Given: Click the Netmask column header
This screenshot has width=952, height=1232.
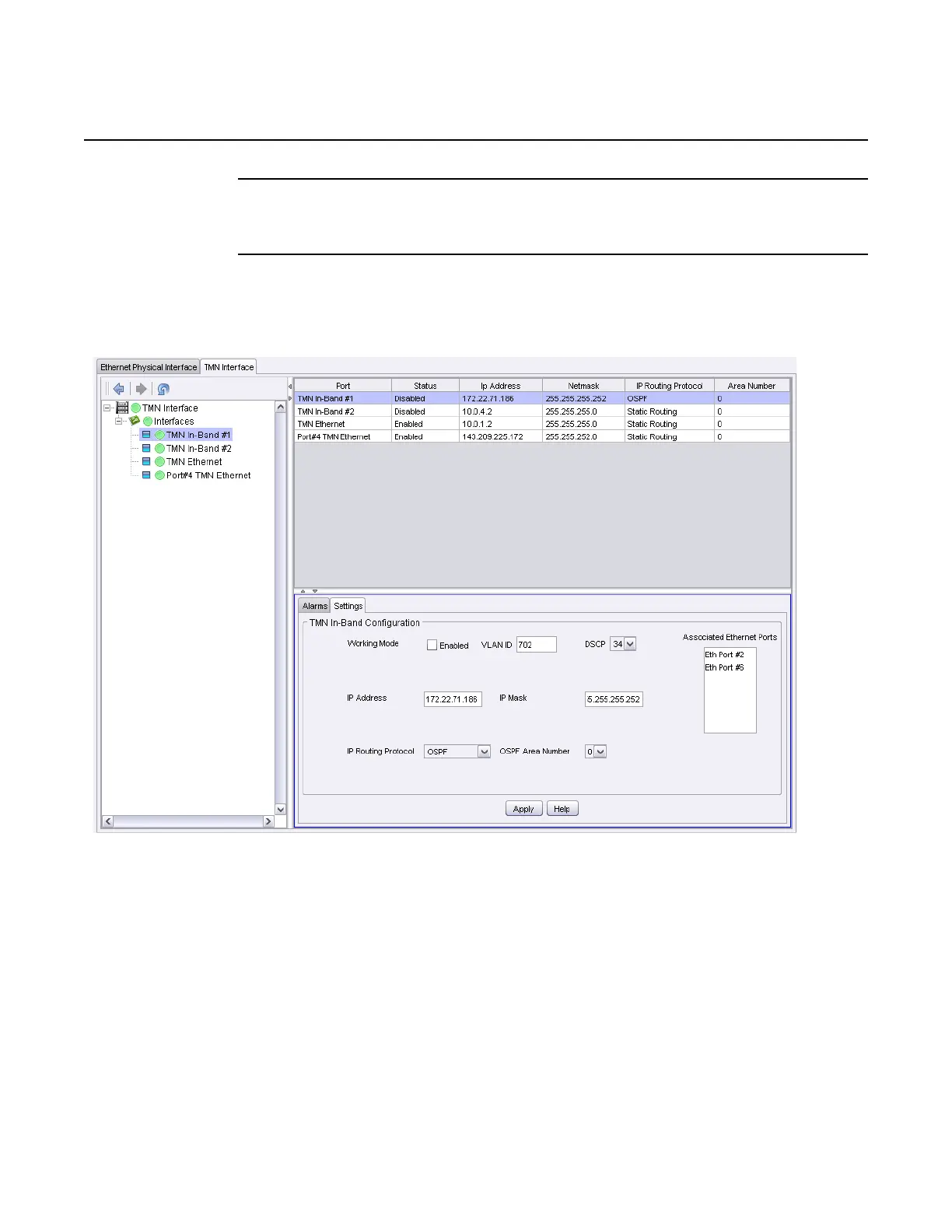Looking at the screenshot, I should click(583, 386).
